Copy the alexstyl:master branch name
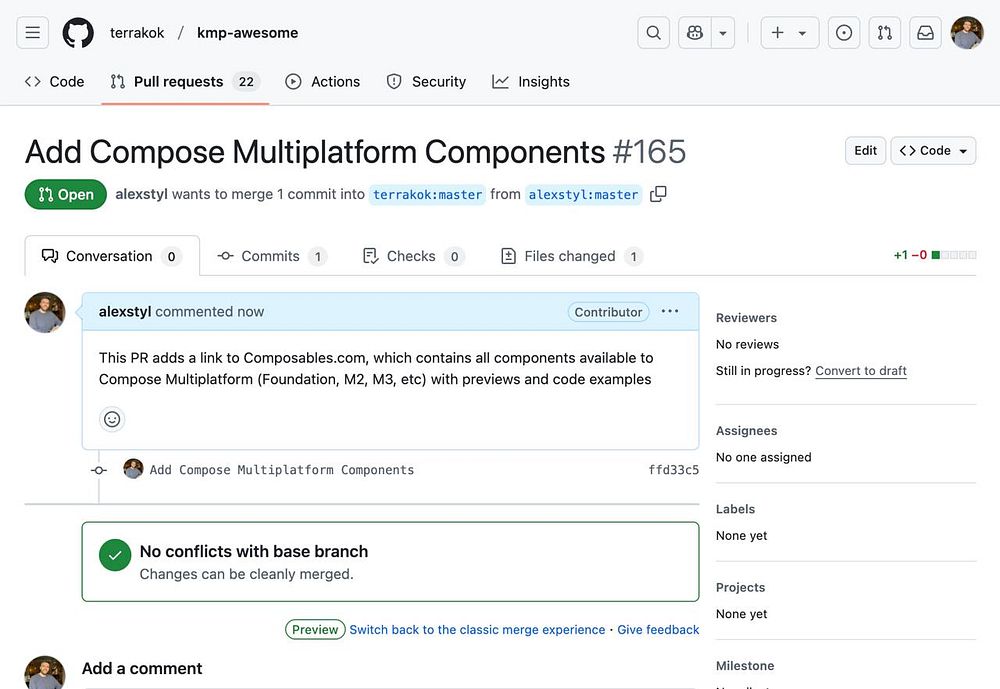 tap(658, 194)
